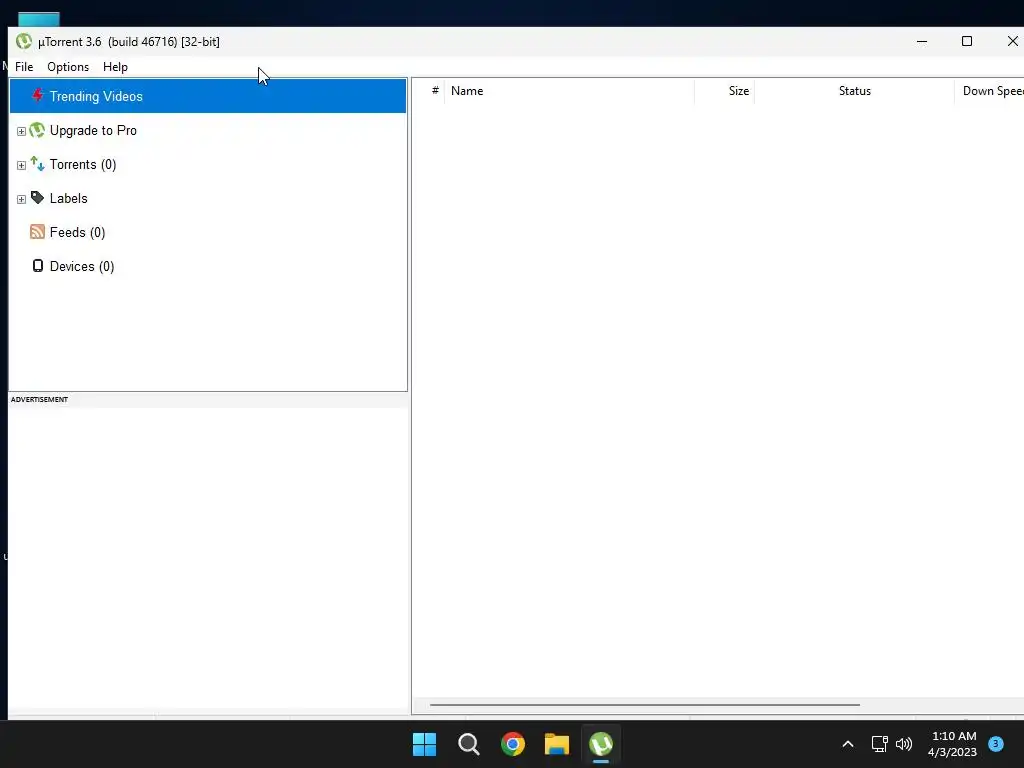
Task: Select Trending Videos in sidebar
Action: point(208,96)
